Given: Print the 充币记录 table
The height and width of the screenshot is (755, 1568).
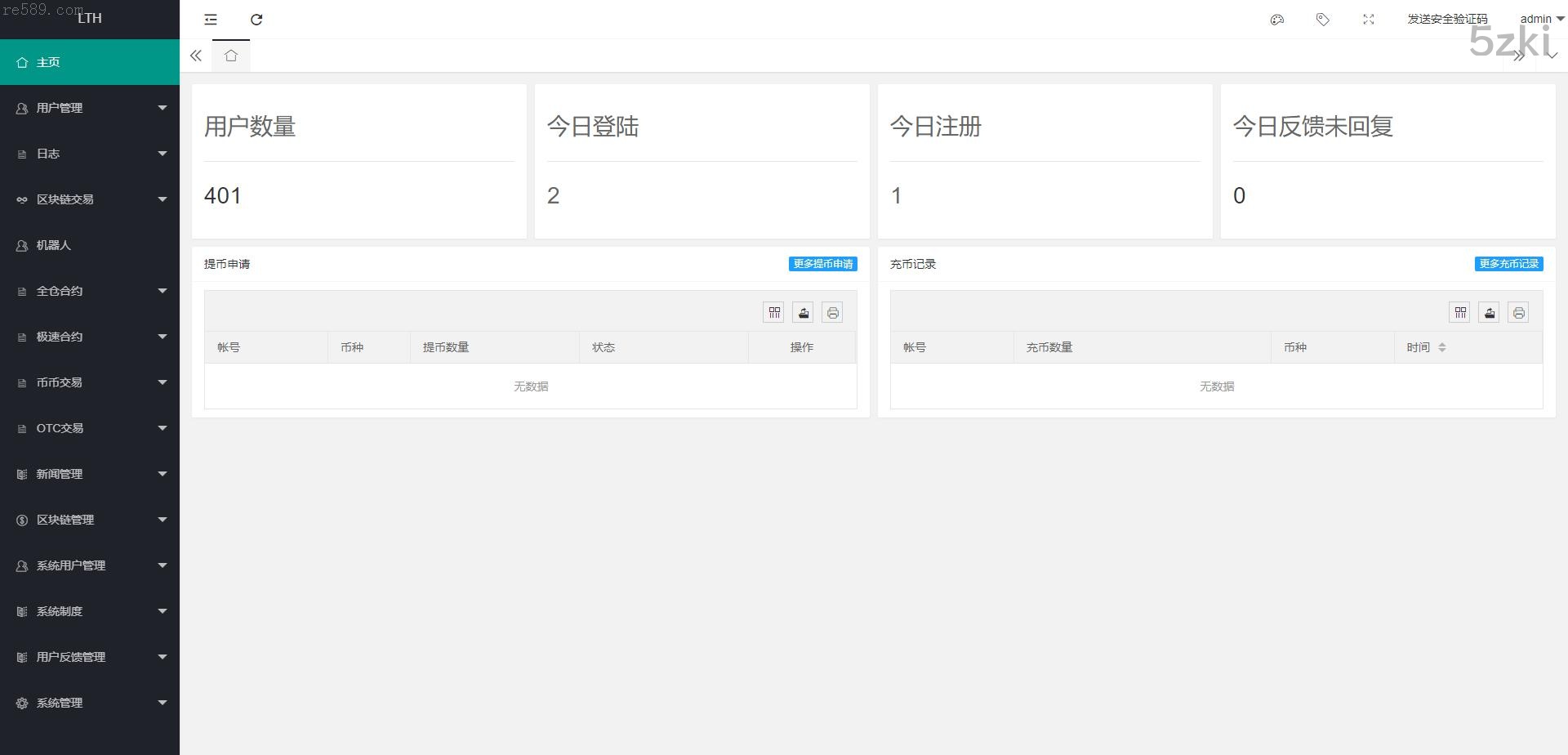Looking at the screenshot, I should (1518, 312).
